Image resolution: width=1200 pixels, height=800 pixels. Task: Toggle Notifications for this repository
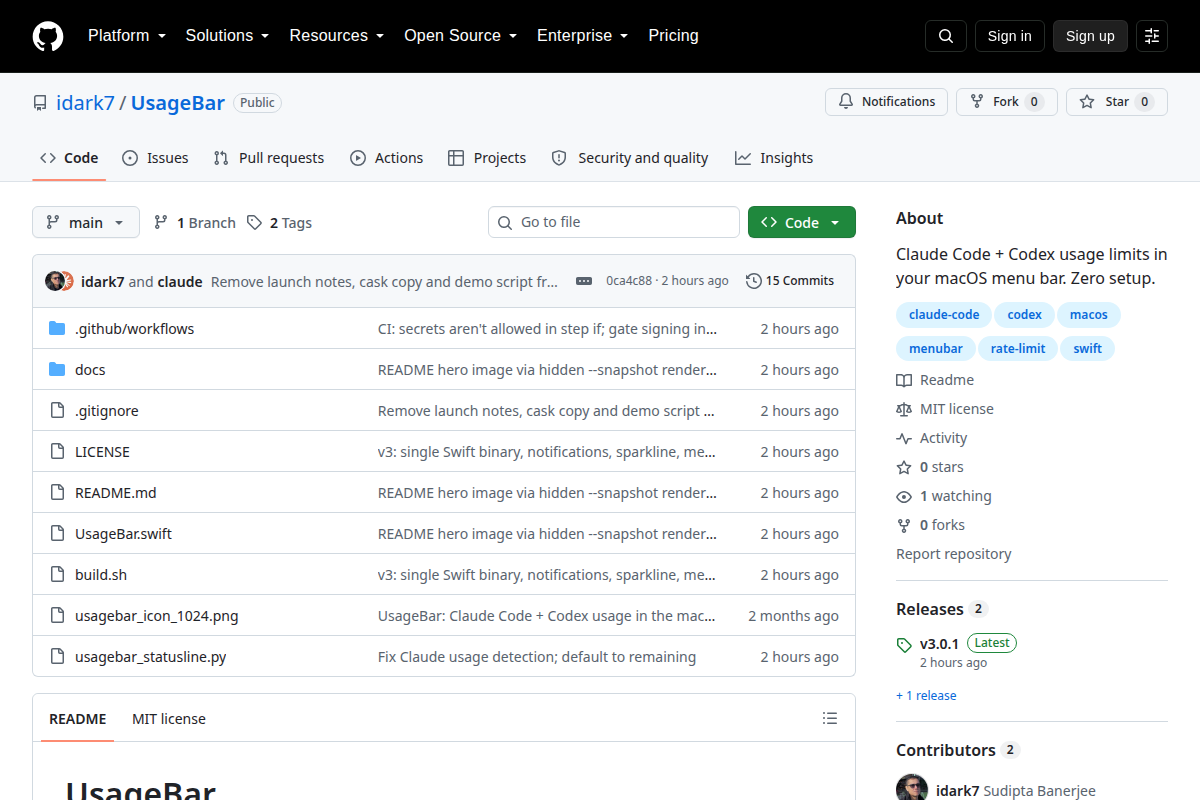tap(886, 102)
